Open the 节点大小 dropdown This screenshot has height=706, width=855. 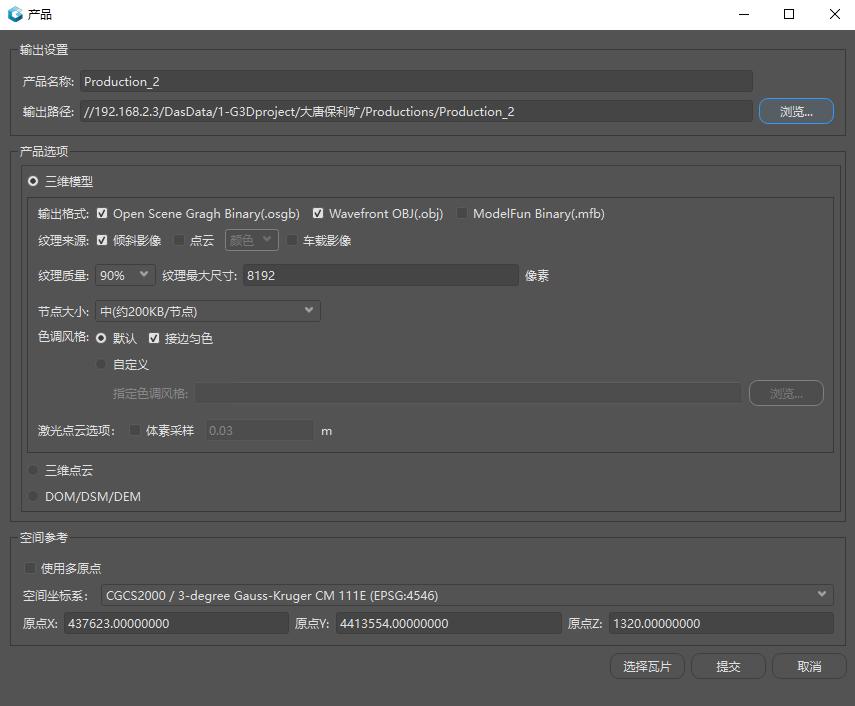[208, 311]
